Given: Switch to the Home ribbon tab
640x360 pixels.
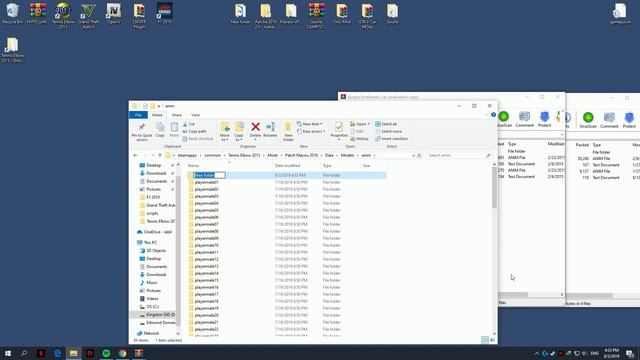Looking at the screenshot, I should 157,115.
